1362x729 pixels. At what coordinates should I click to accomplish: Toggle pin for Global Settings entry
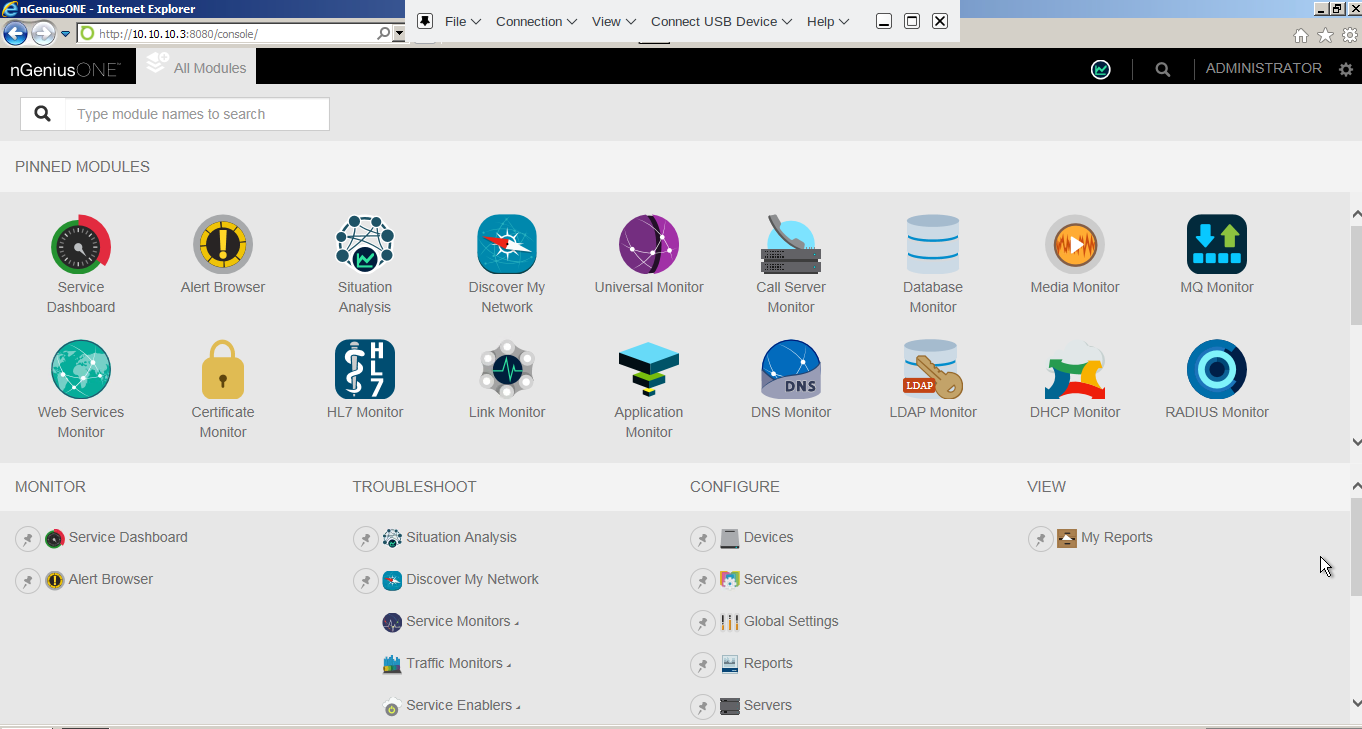[703, 623]
